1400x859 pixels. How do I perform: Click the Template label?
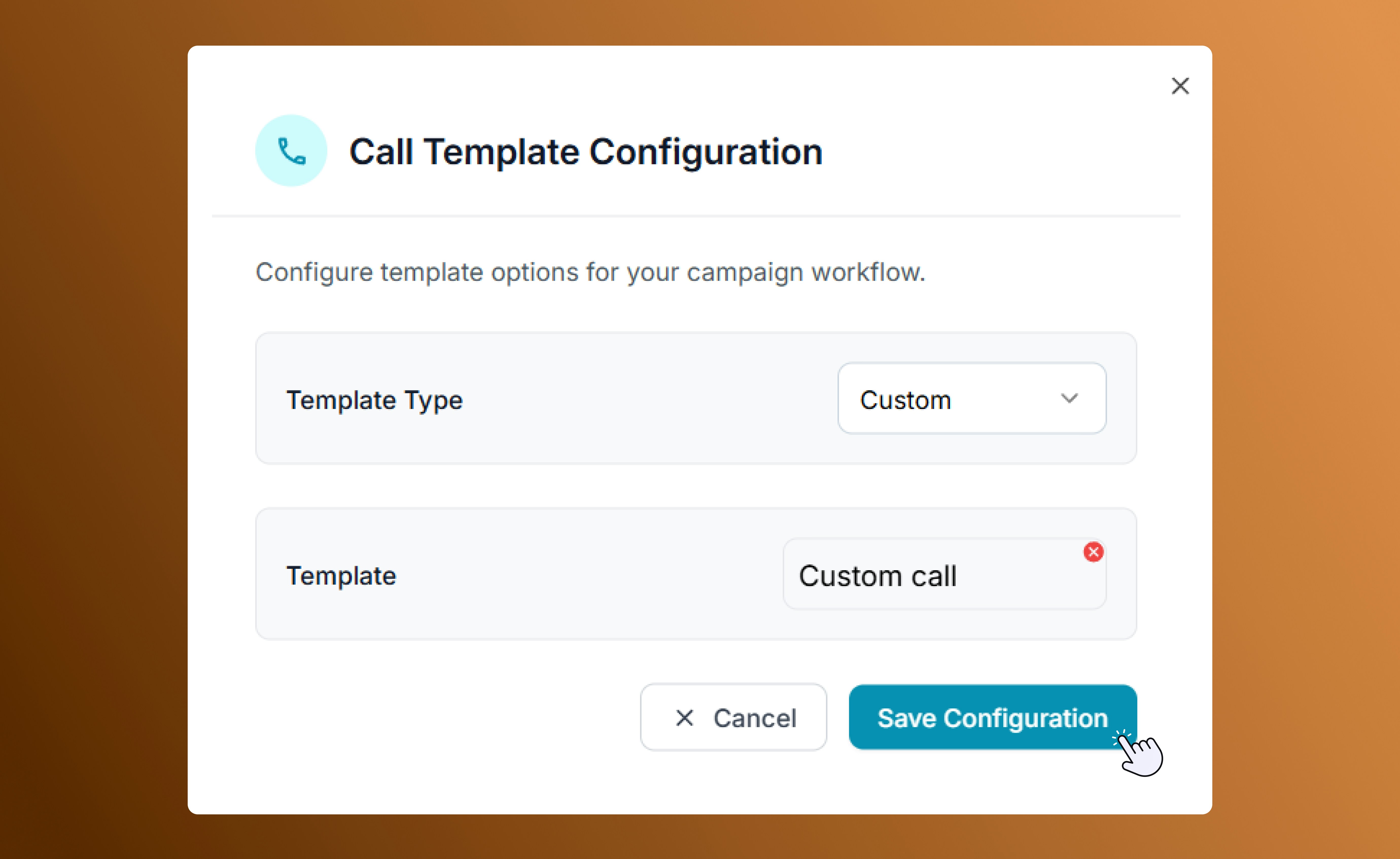click(341, 575)
